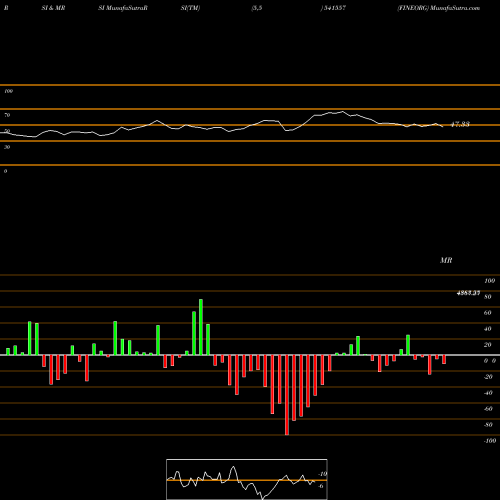
Task: Click the SI MunafaSutraR header label
Action: [x=123, y=8]
